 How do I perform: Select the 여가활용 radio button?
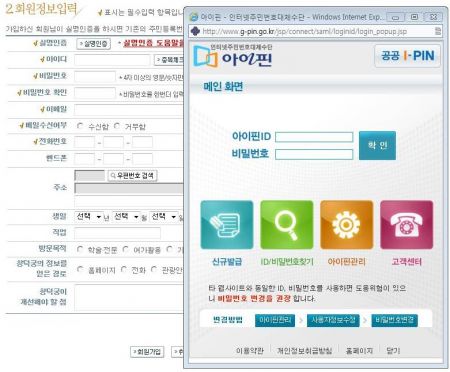point(126,249)
